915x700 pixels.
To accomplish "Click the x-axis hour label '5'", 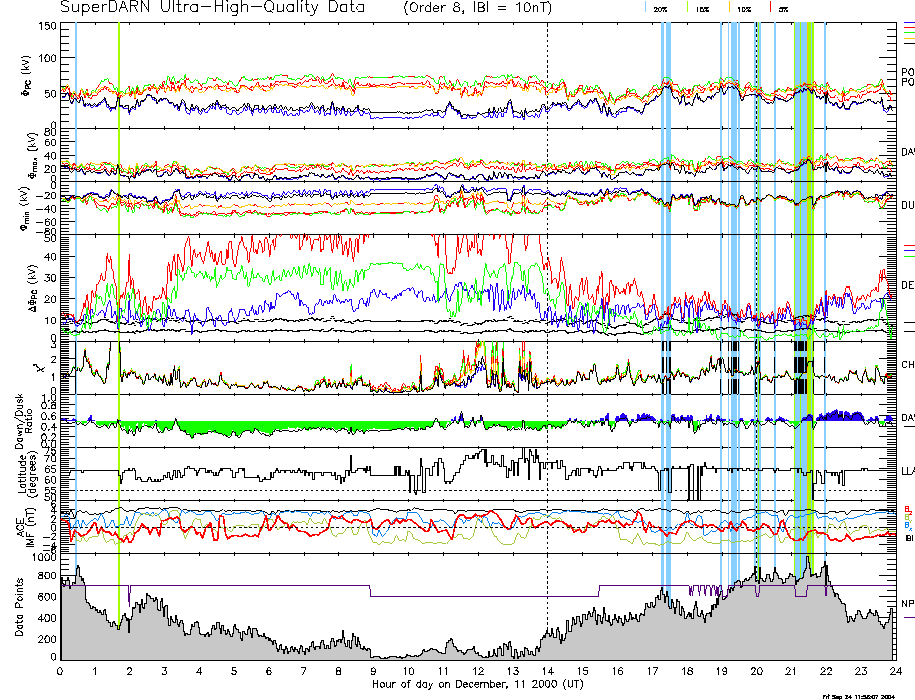I will pos(234,671).
